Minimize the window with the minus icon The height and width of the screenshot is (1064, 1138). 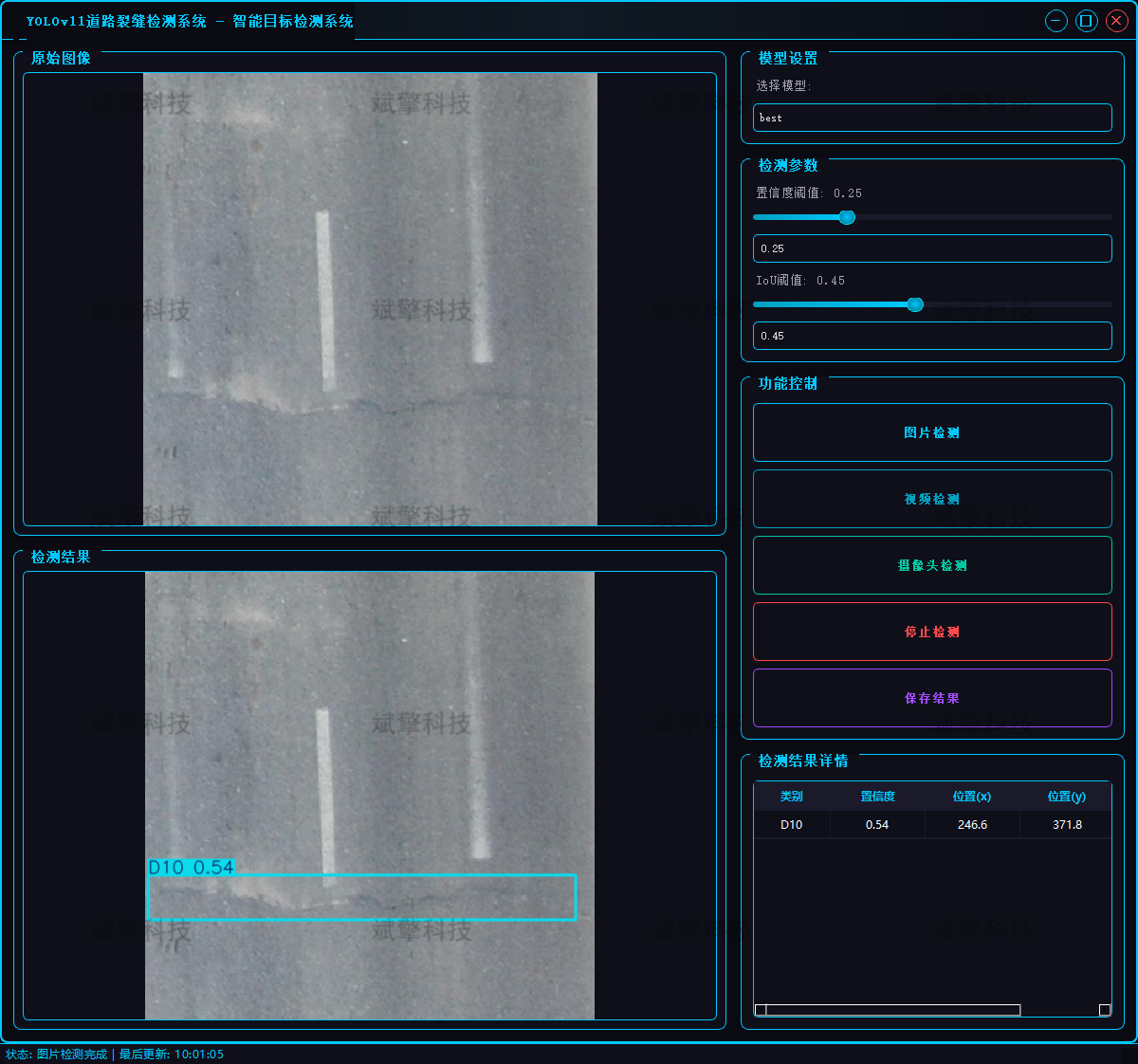1056,21
